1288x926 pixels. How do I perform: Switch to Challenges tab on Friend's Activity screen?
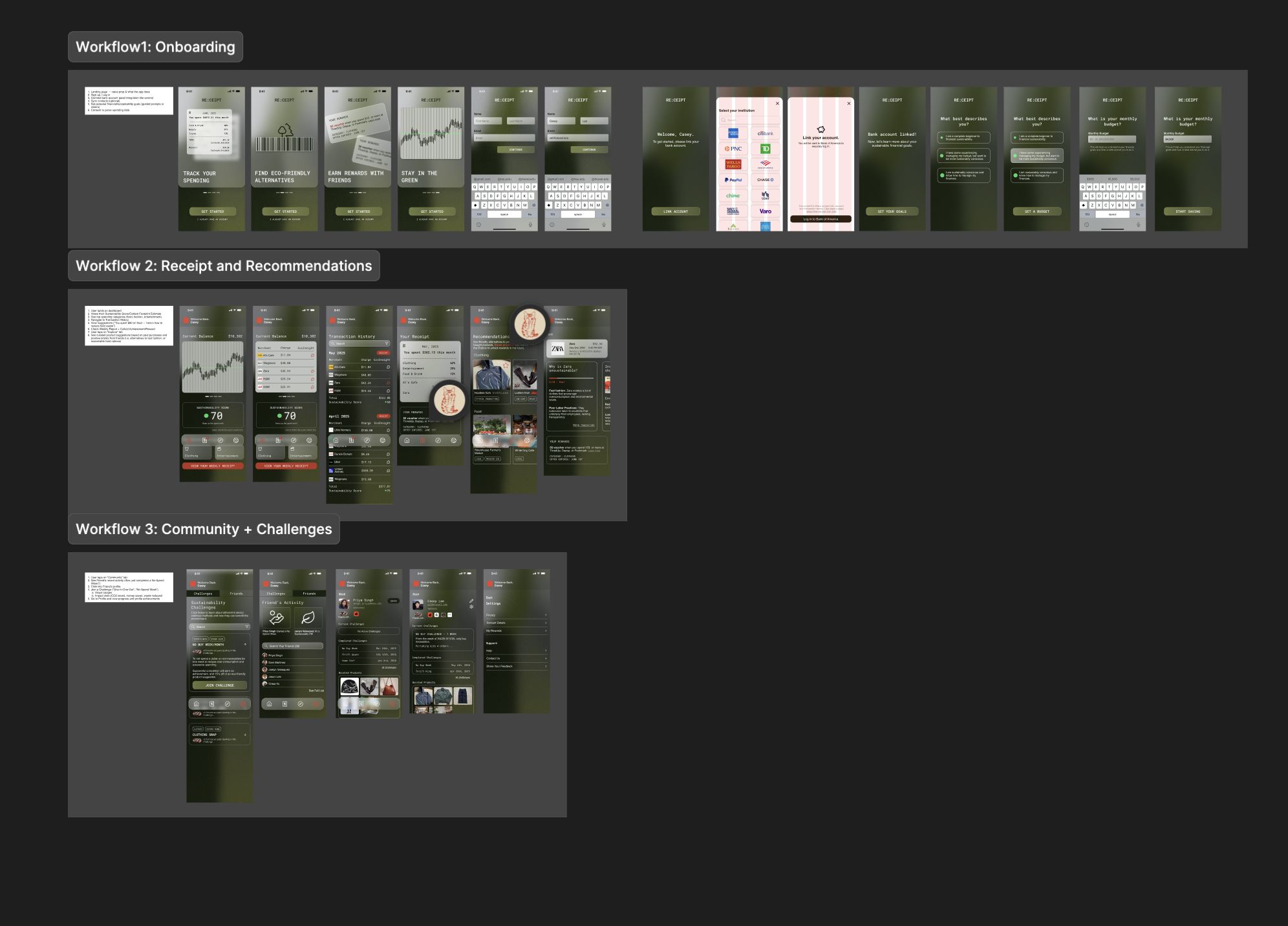(x=276, y=594)
